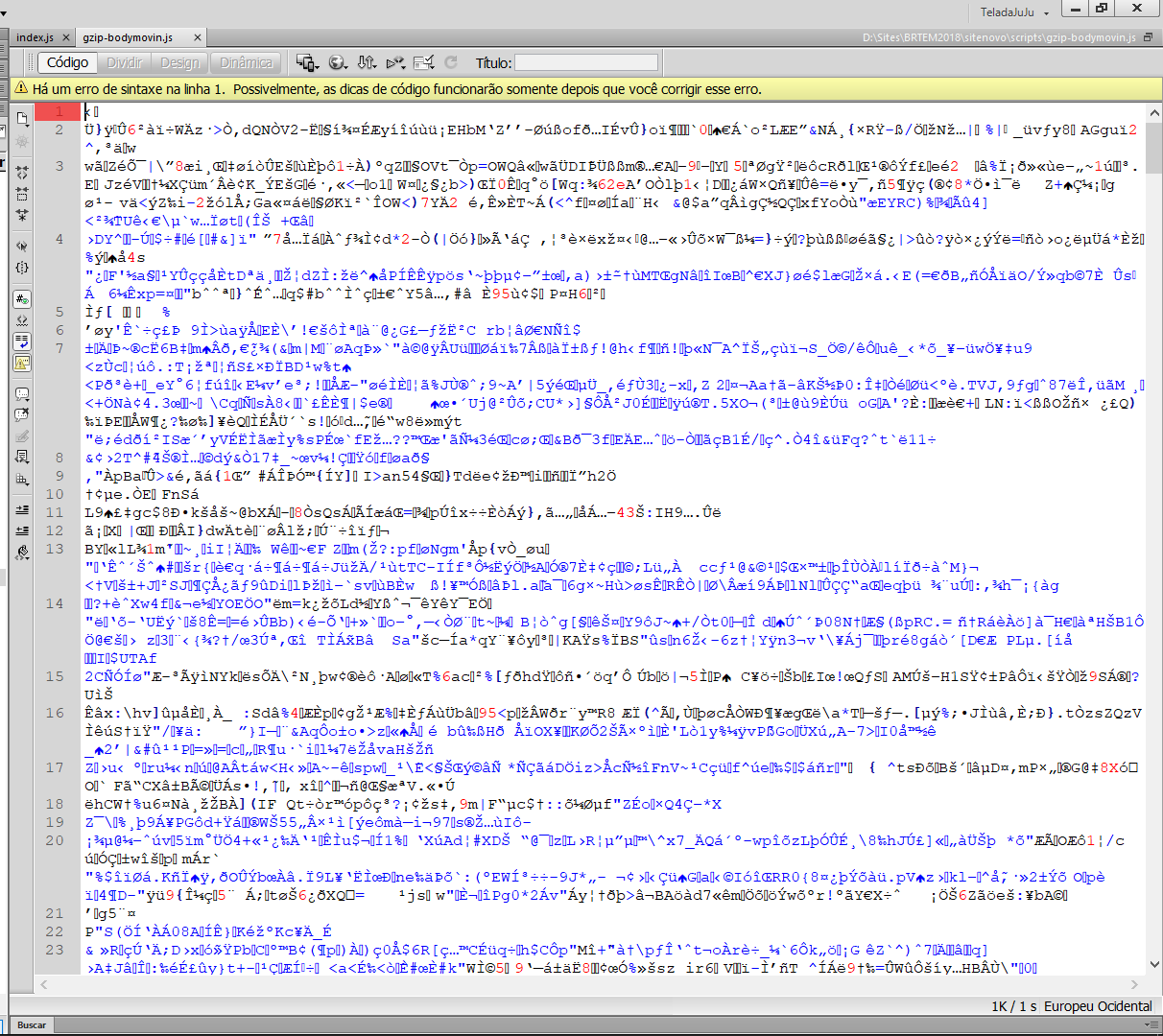Toggle Highlight Invalid Code option
Viewport: 1163px width, 1036px height.
tap(22, 319)
